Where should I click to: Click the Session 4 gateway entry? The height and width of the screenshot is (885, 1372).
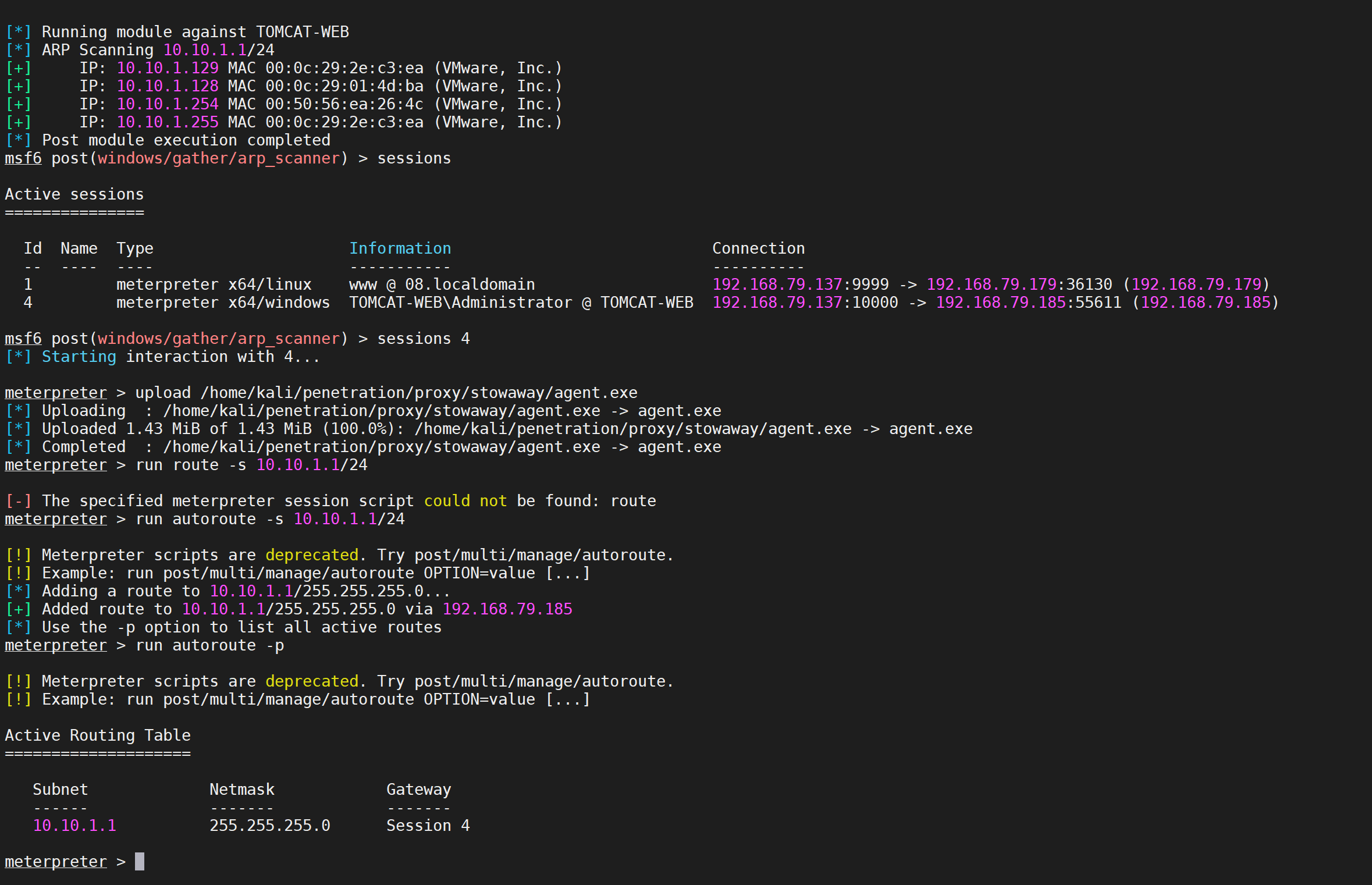point(428,826)
